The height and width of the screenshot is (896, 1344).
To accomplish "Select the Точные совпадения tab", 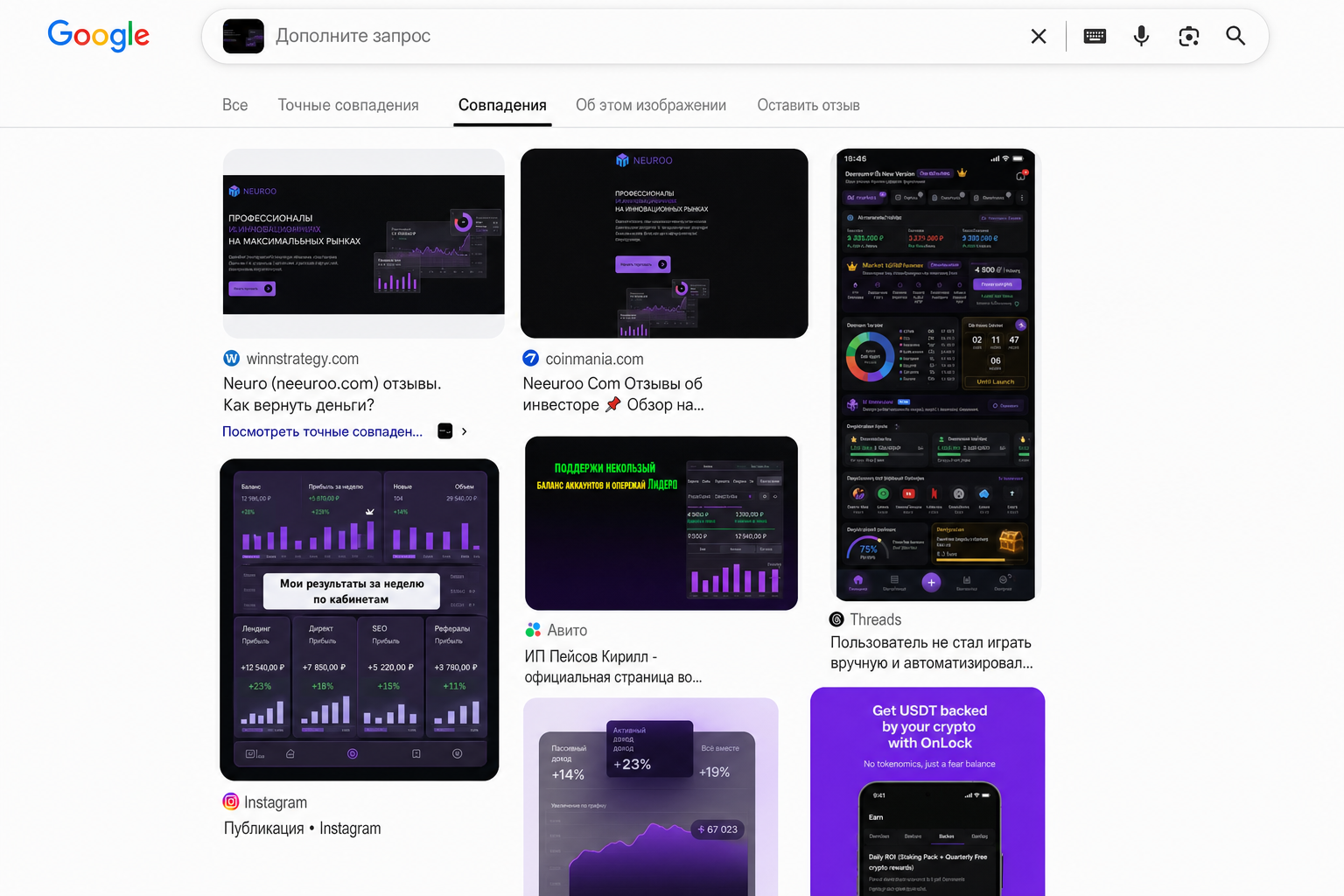I will tap(348, 105).
